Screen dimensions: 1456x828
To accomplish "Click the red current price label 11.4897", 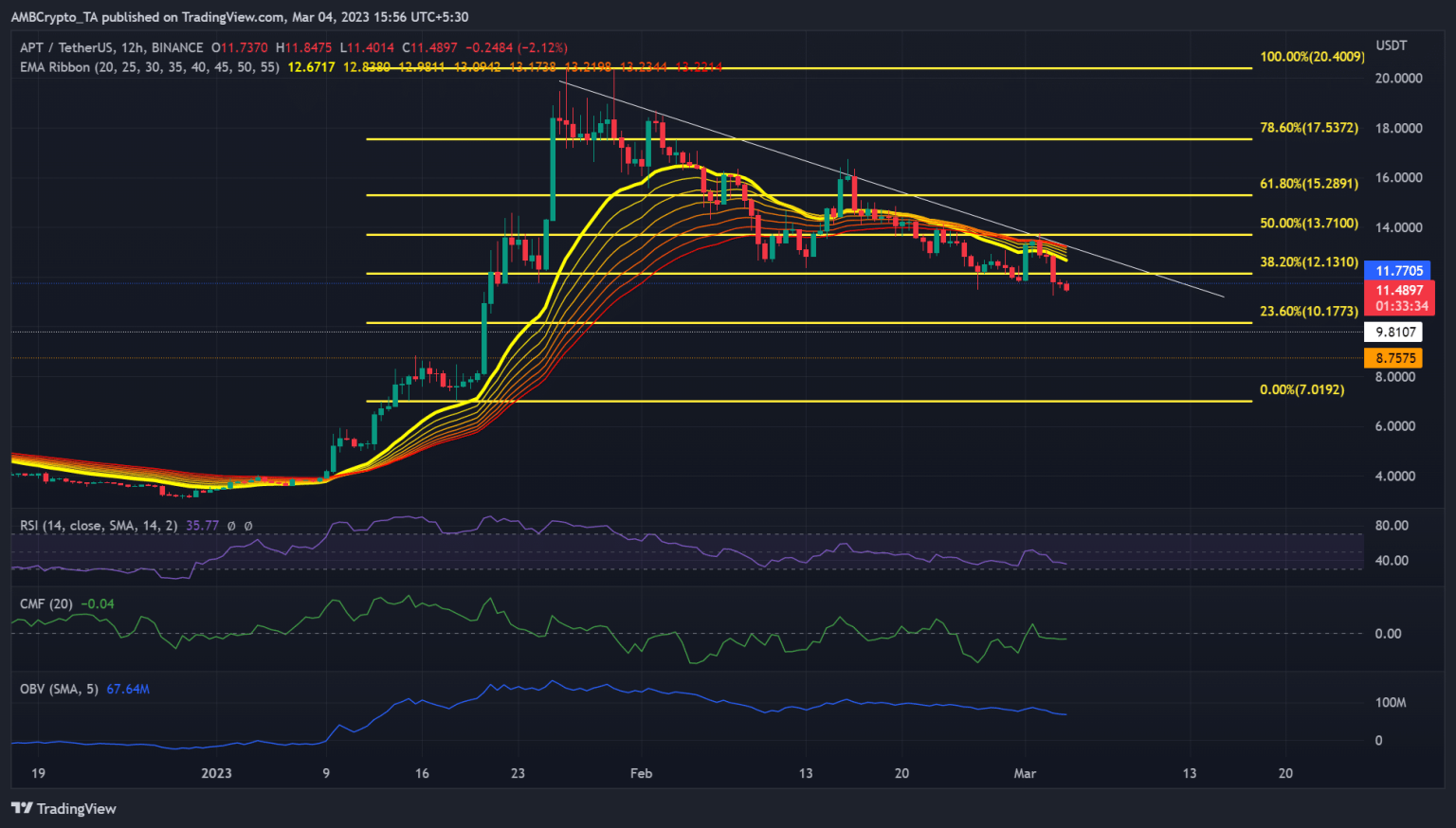I will coord(1398,291).
